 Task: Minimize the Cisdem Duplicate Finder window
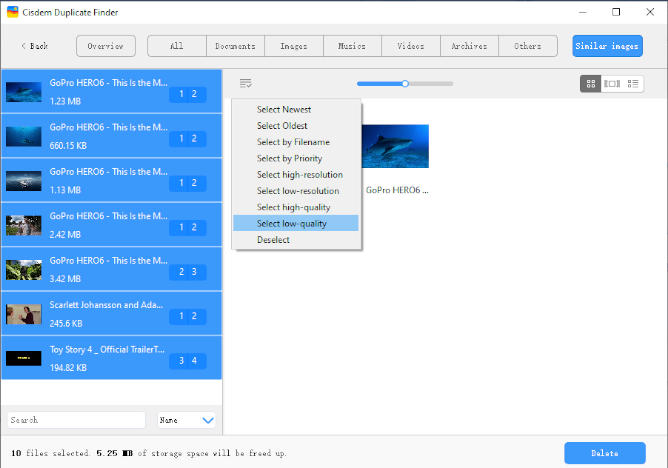[x=583, y=12]
